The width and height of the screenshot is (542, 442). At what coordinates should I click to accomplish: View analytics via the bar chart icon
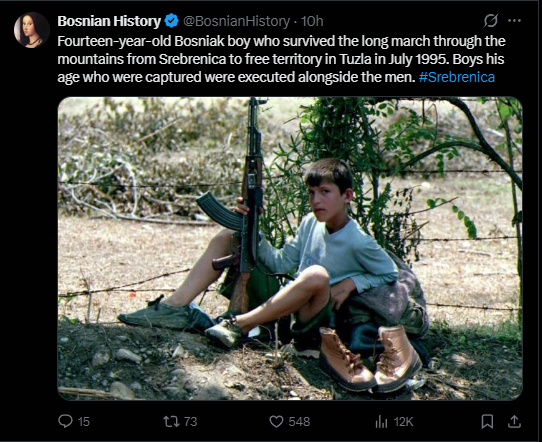coord(381,422)
